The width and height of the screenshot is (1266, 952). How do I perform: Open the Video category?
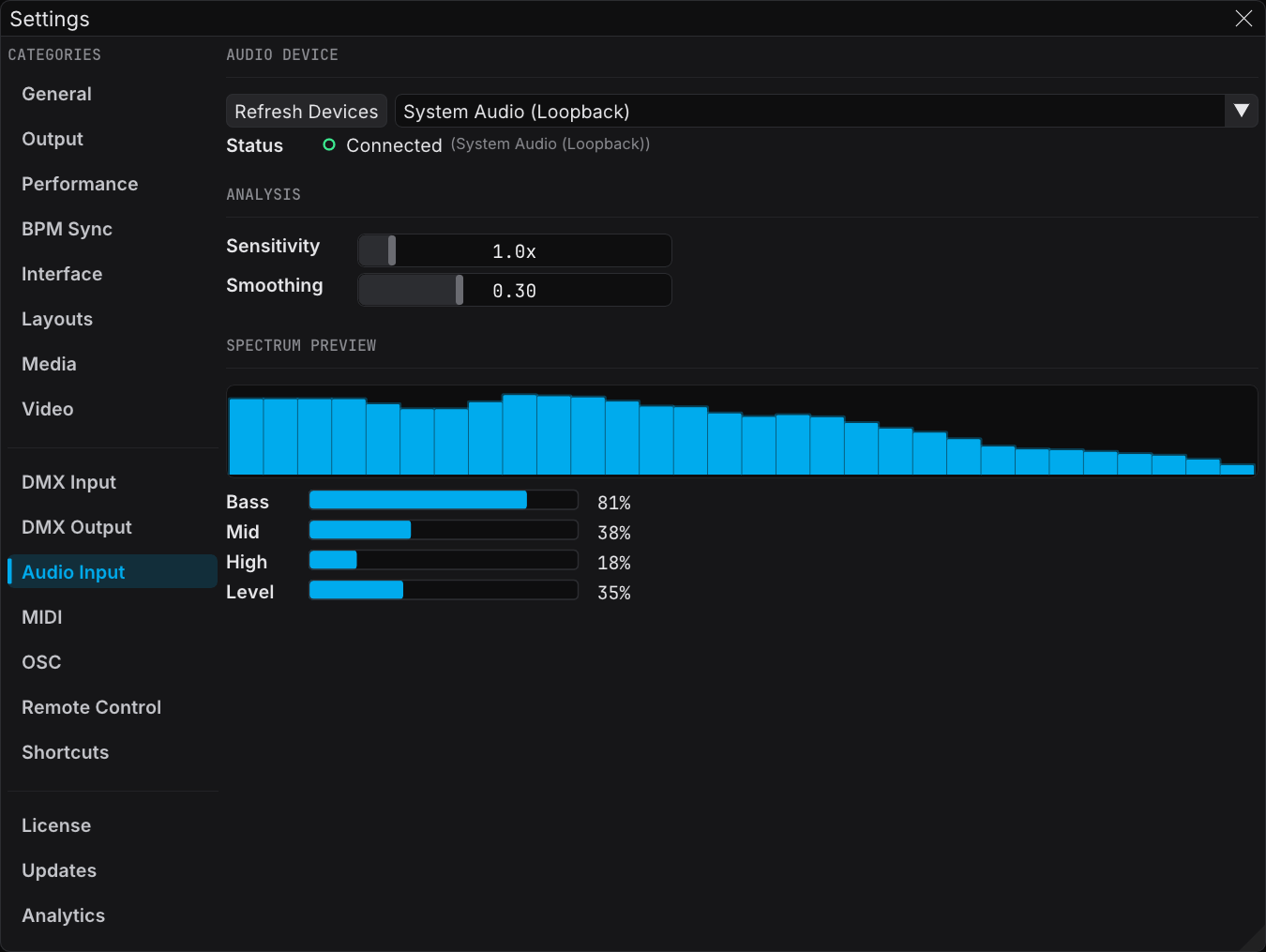pos(113,409)
